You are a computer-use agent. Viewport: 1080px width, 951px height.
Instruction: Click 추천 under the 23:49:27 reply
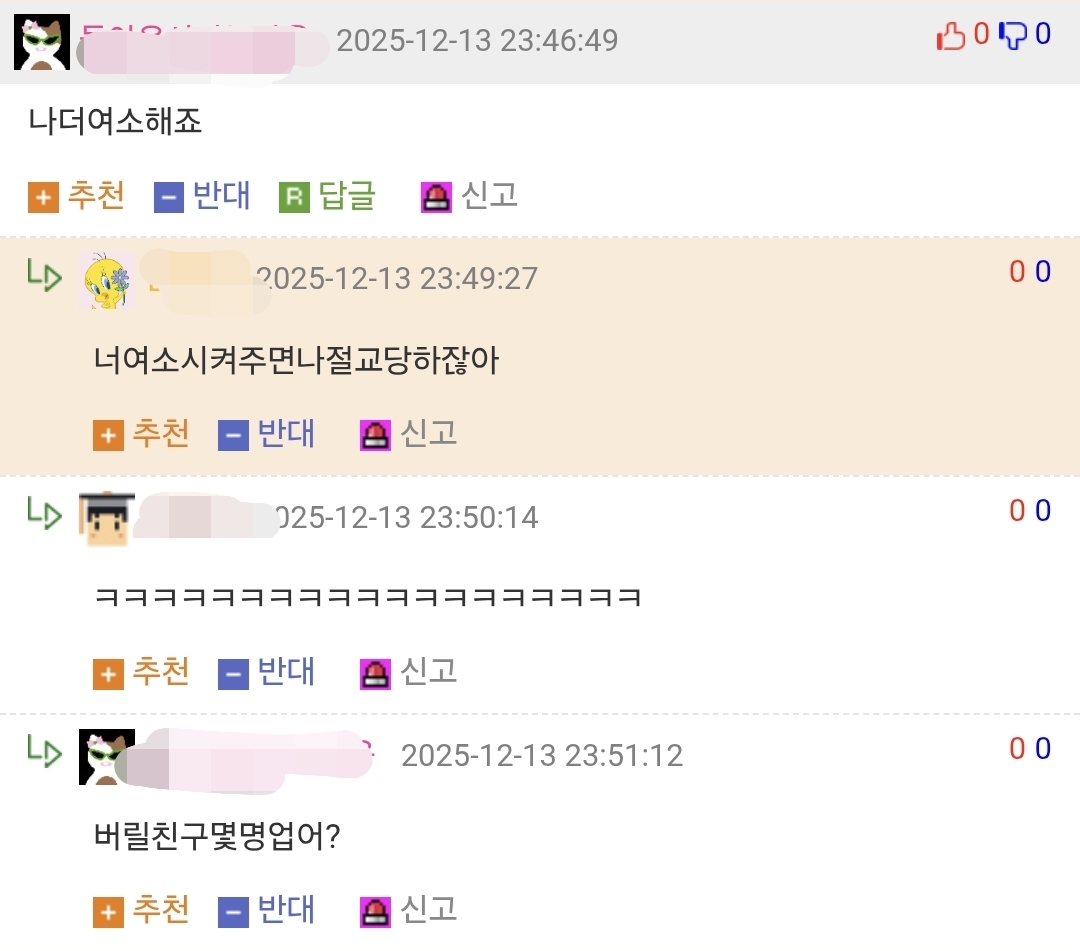tap(160, 433)
